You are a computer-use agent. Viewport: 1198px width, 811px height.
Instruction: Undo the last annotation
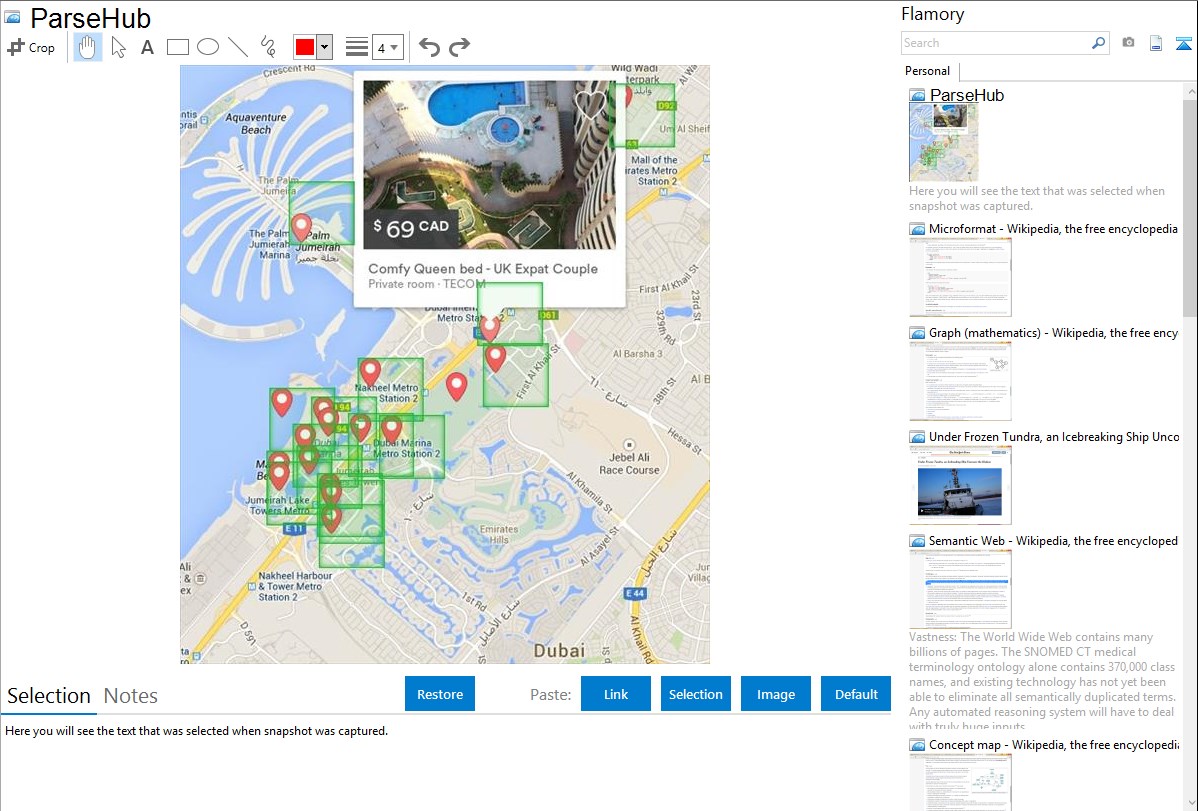pyautogui.click(x=429, y=47)
